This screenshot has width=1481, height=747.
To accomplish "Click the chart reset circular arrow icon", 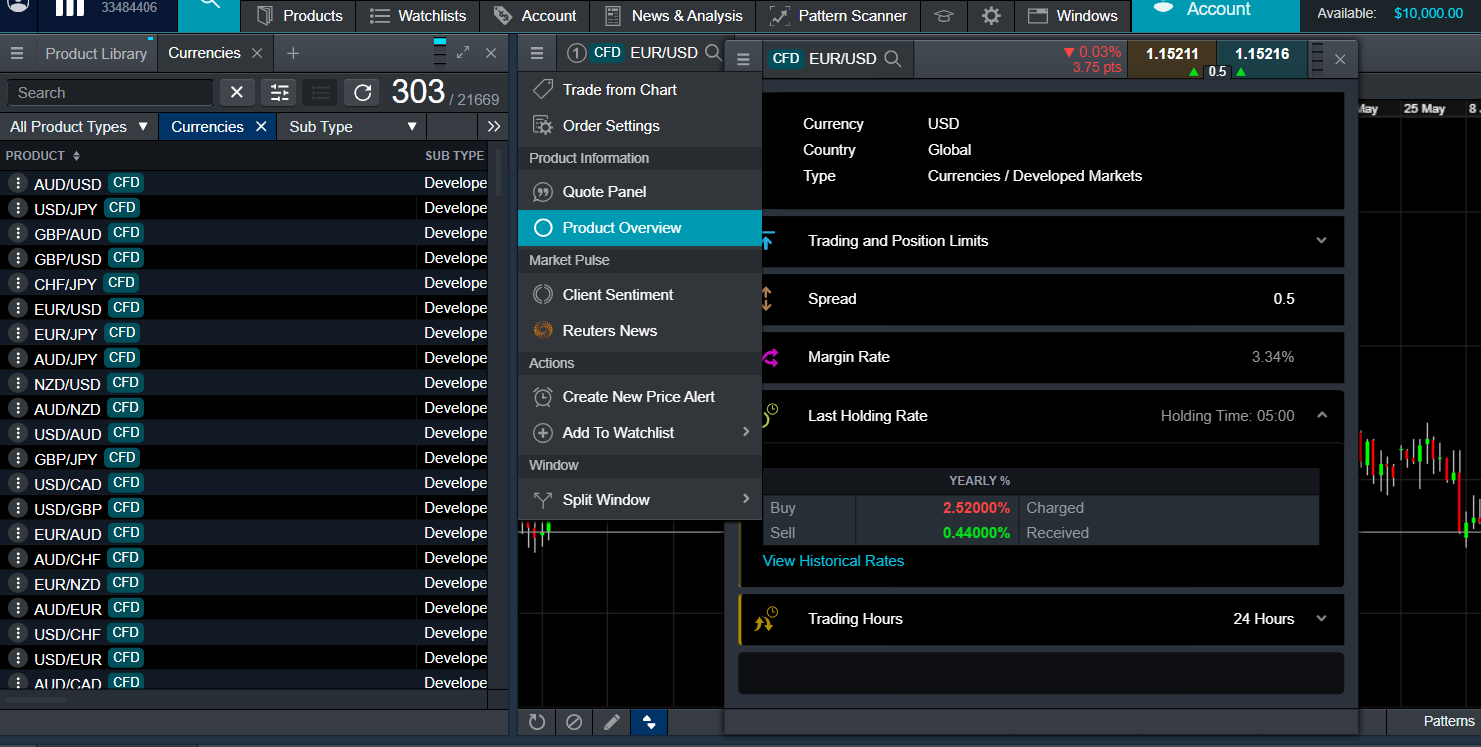I will tap(537, 722).
